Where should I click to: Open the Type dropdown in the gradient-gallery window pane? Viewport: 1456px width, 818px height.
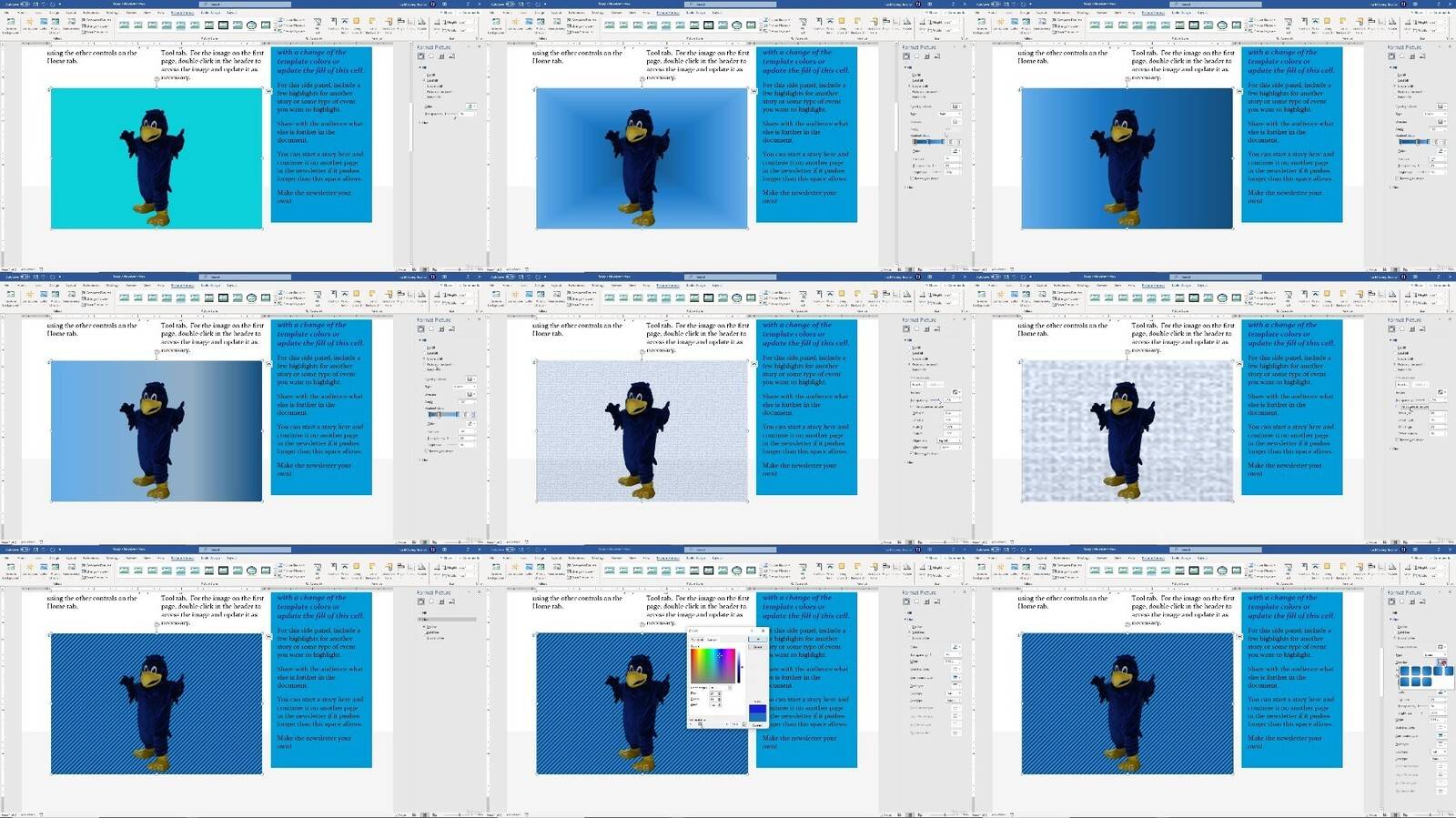point(1436,655)
